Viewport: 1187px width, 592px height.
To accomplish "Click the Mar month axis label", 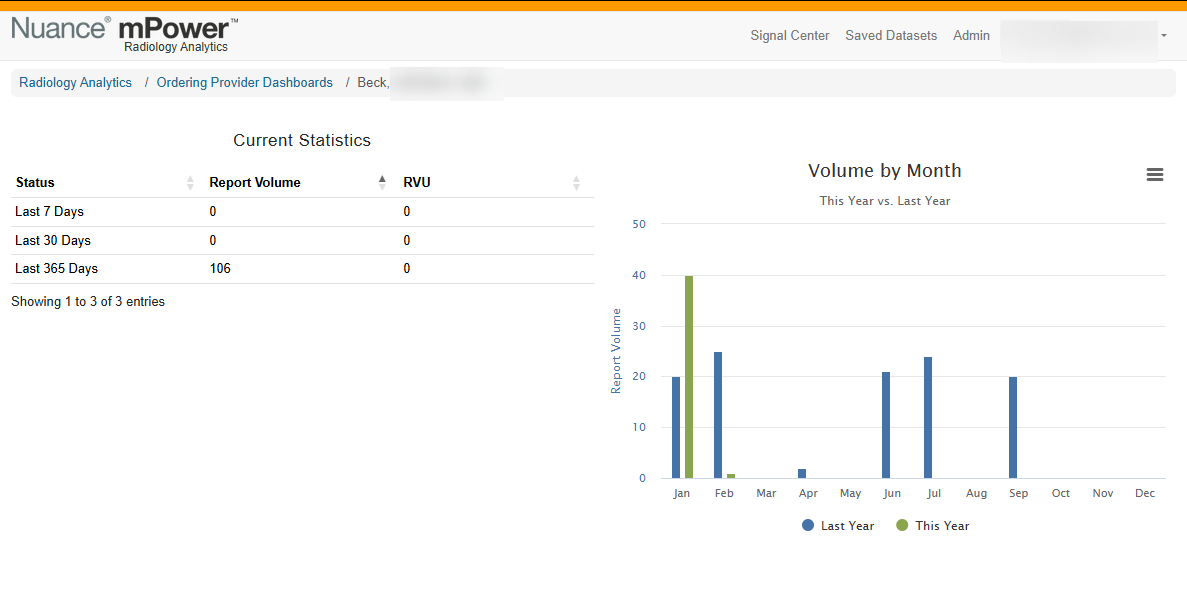I will [x=766, y=494].
